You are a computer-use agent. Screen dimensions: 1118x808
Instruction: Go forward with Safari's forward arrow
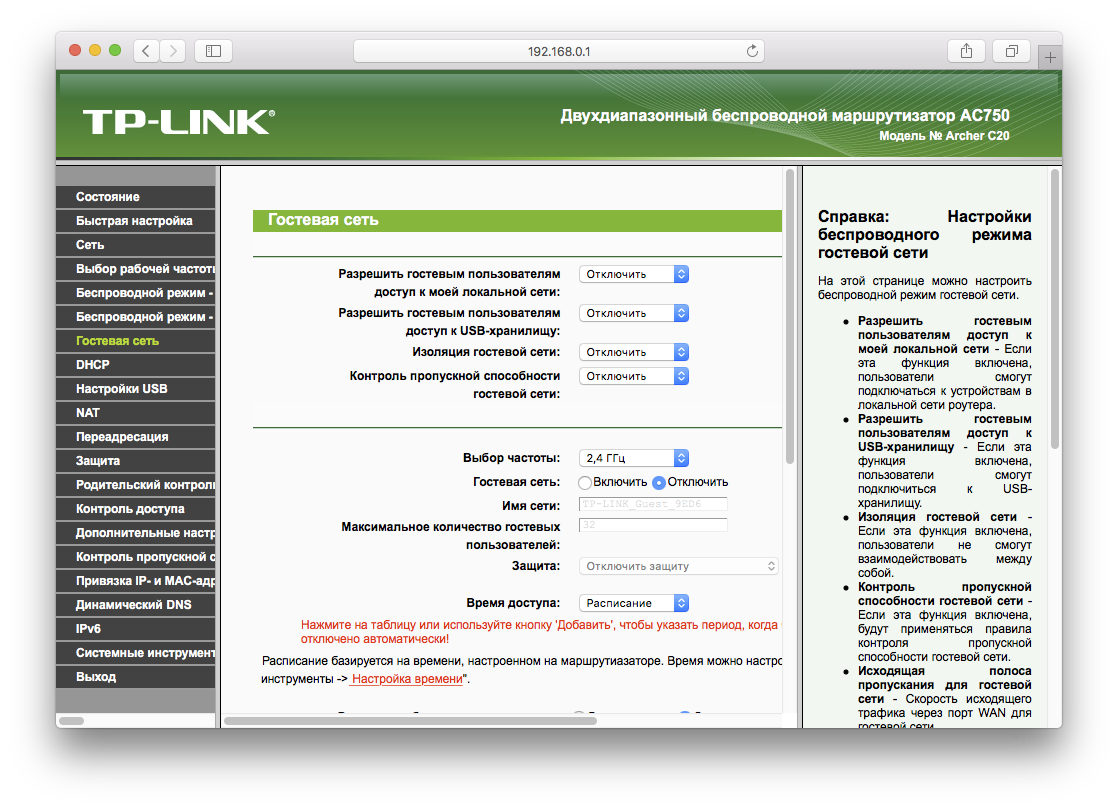173,51
